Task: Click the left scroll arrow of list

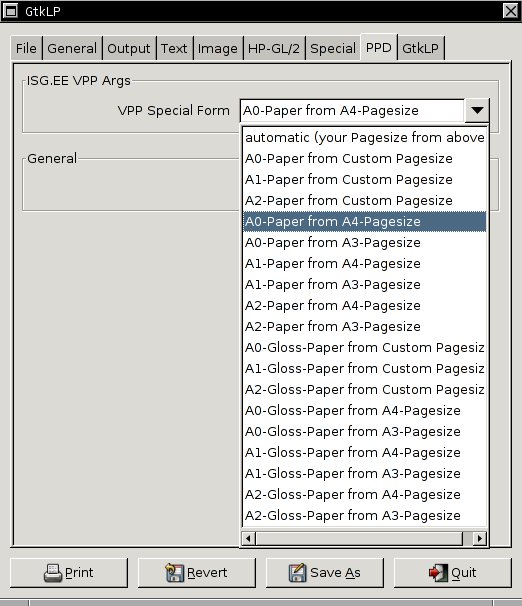Action: tap(248, 538)
